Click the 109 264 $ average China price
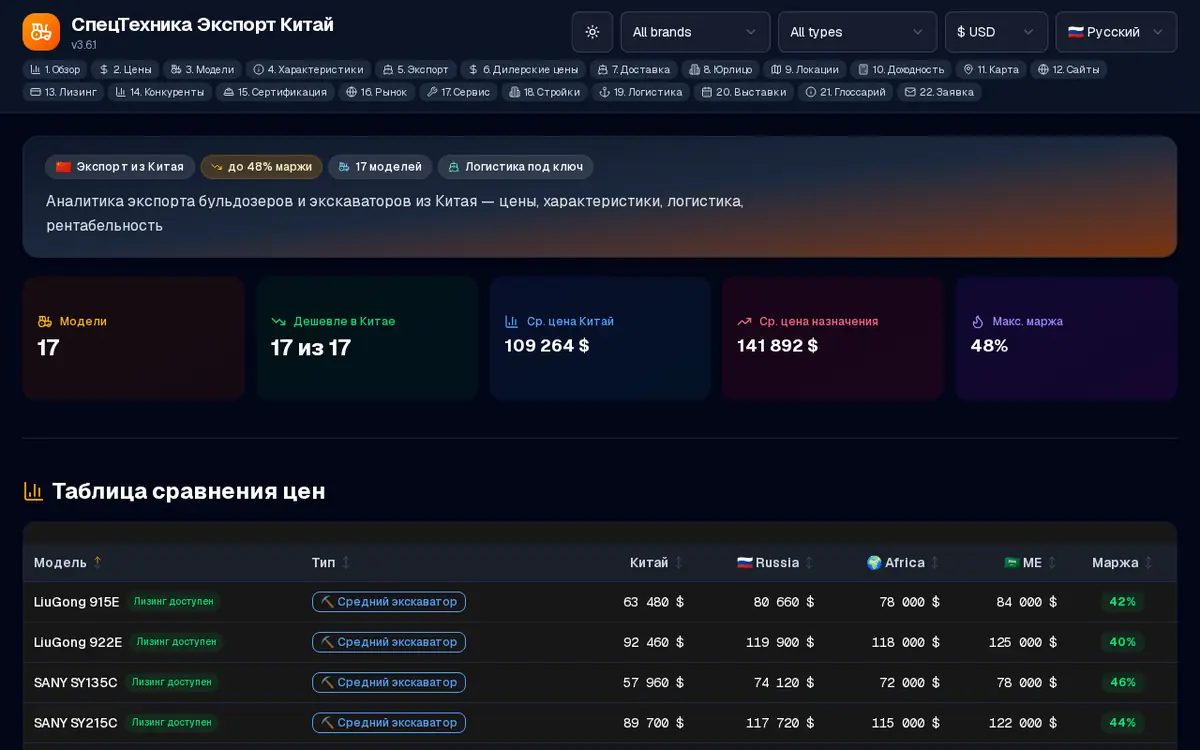 (x=547, y=345)
